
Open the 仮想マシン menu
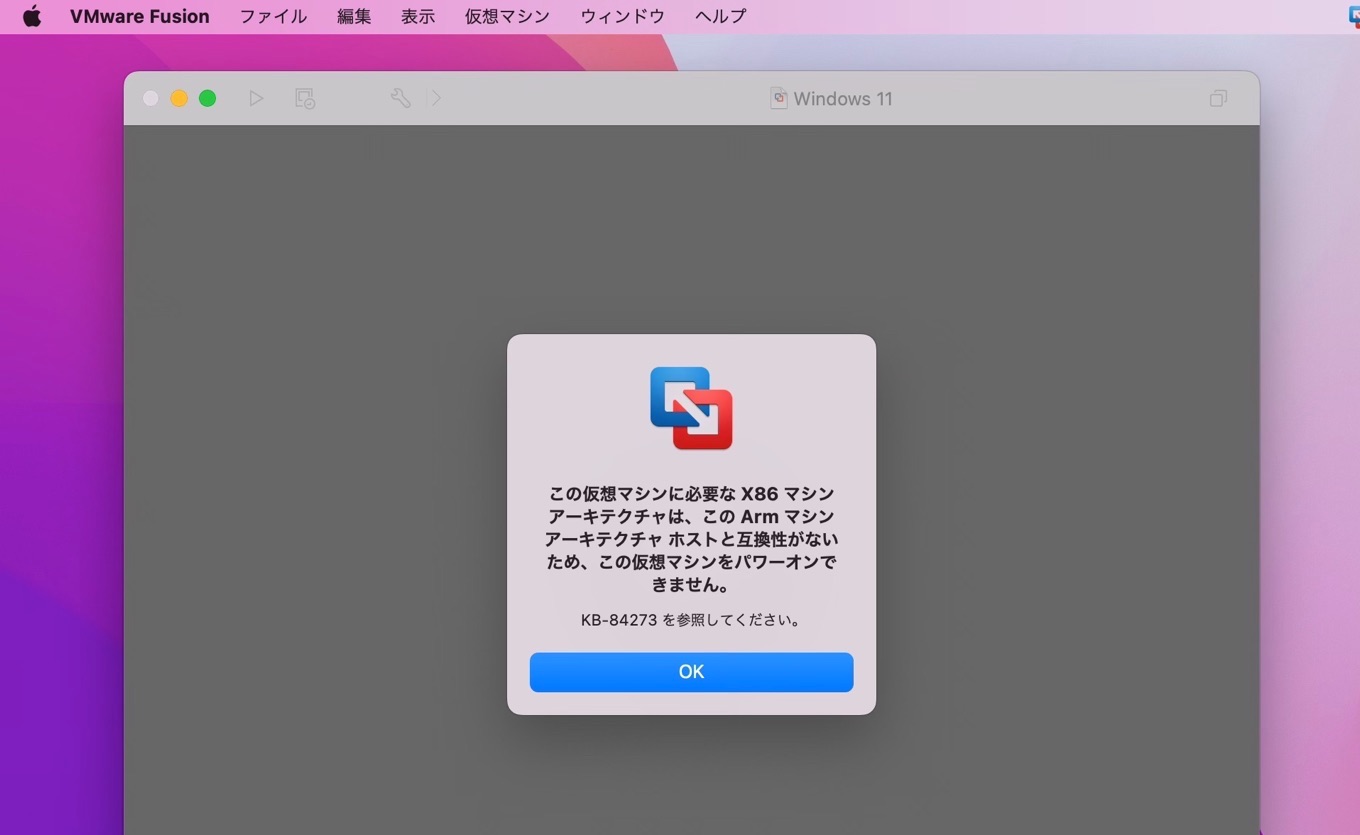coord(506,16)
